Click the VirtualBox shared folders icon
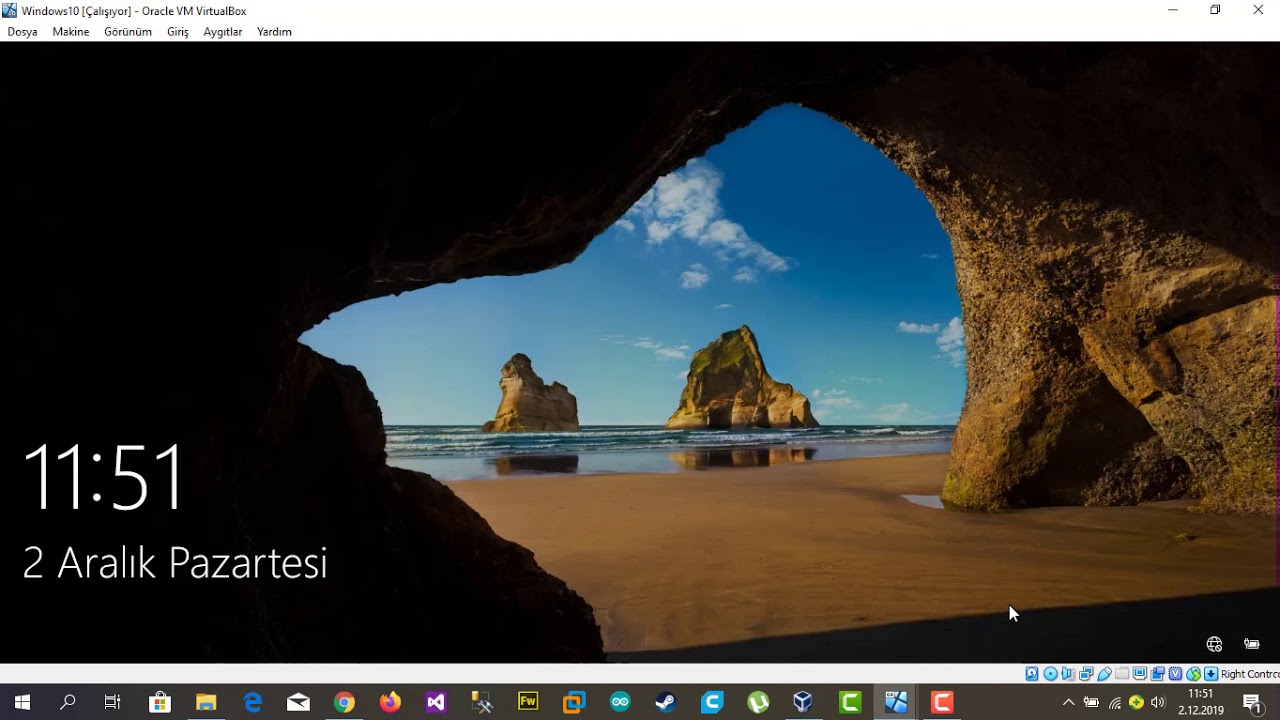1280x720 pixels. pos(1122,674)
